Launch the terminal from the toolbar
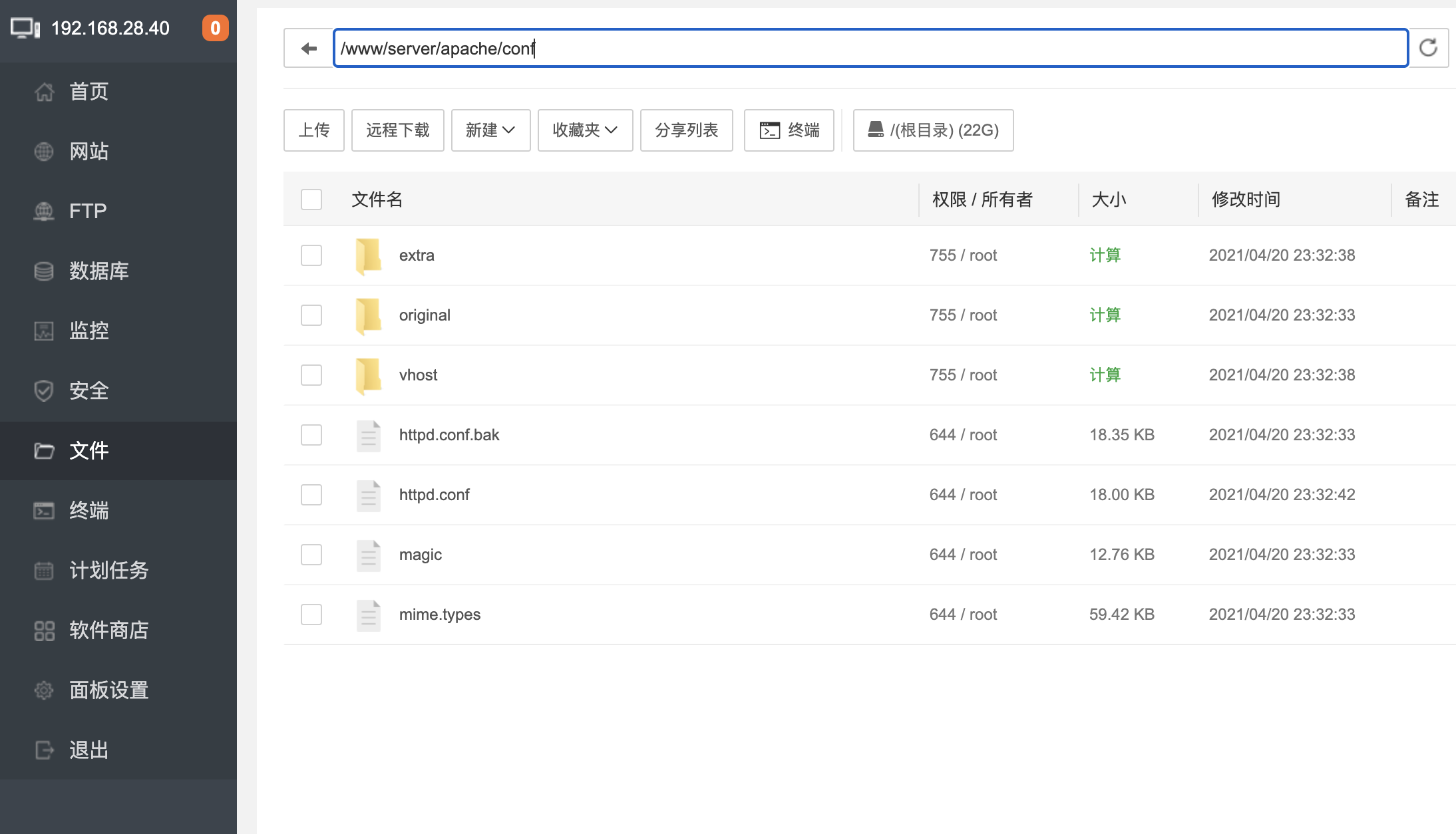The height and width of the screenshot is (834, 1456). 789,130
